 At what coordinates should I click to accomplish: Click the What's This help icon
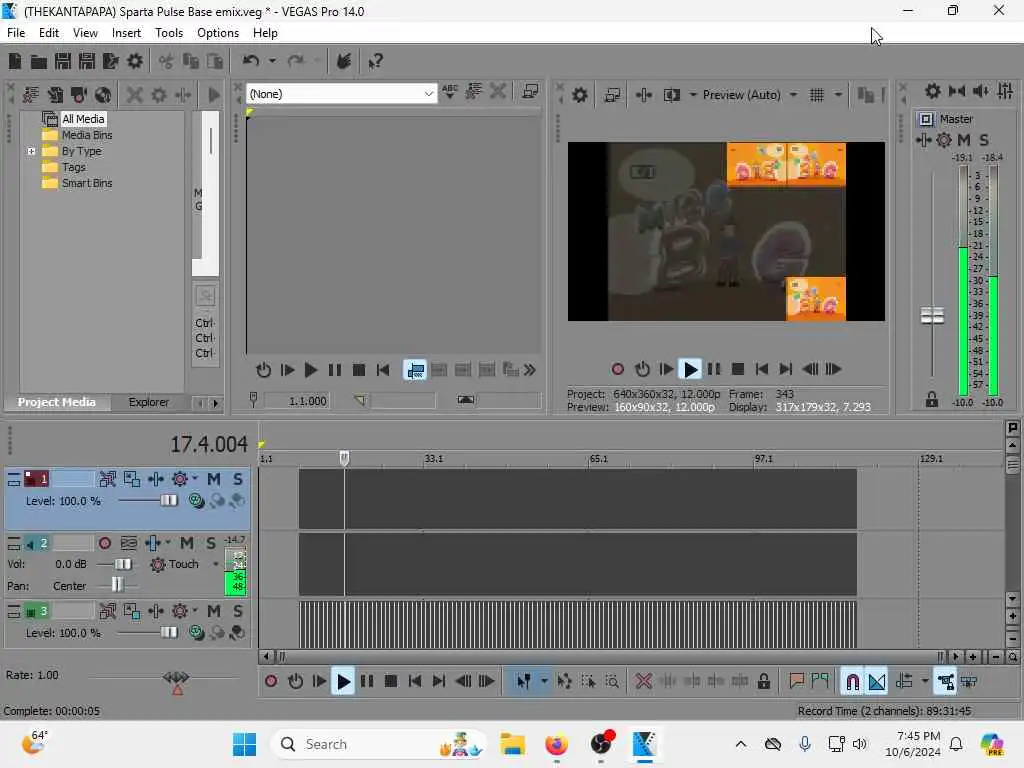375,61
